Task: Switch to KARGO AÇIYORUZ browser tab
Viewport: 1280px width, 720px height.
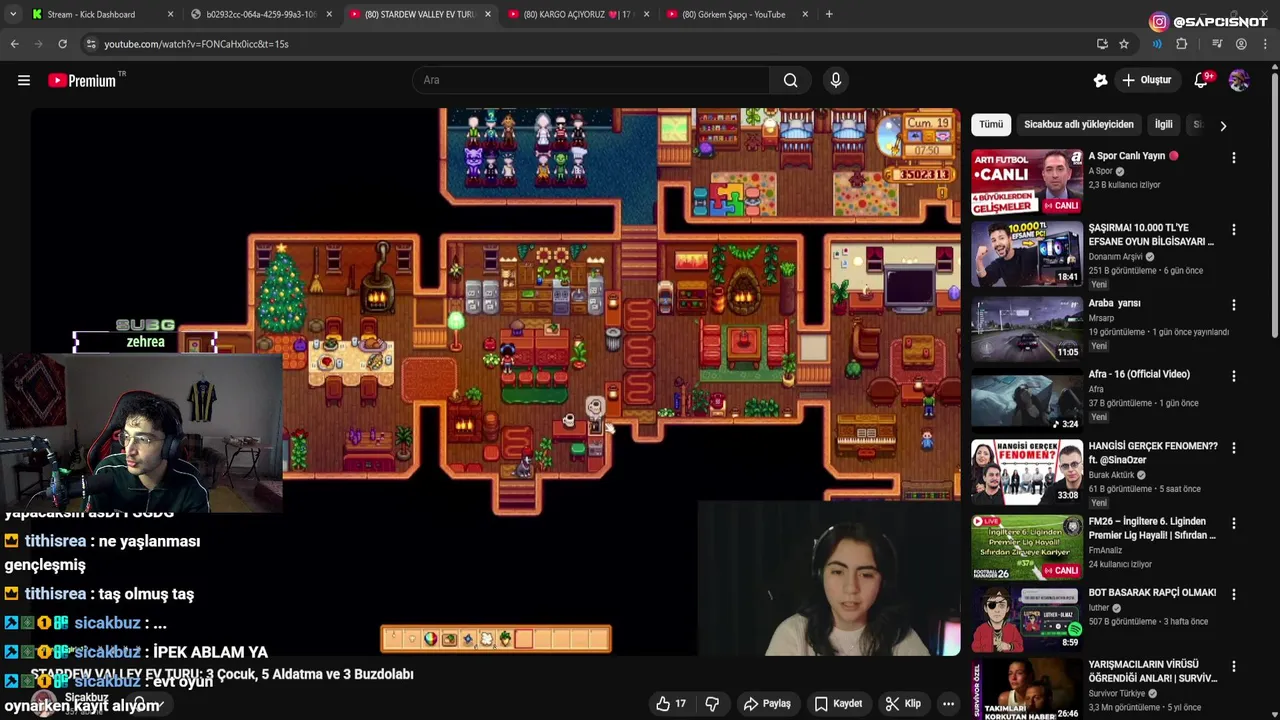Action: [x=578, y=14]
